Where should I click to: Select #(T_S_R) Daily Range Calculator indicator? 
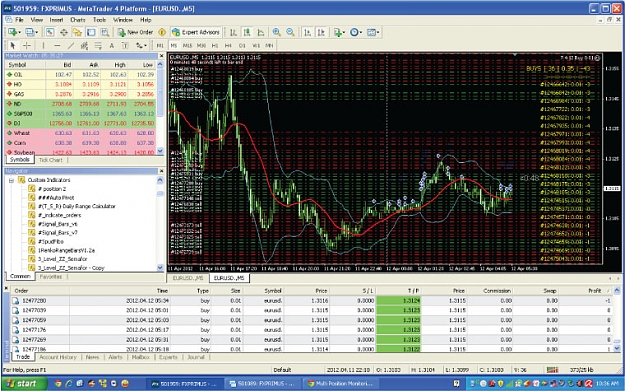point(77,206)
